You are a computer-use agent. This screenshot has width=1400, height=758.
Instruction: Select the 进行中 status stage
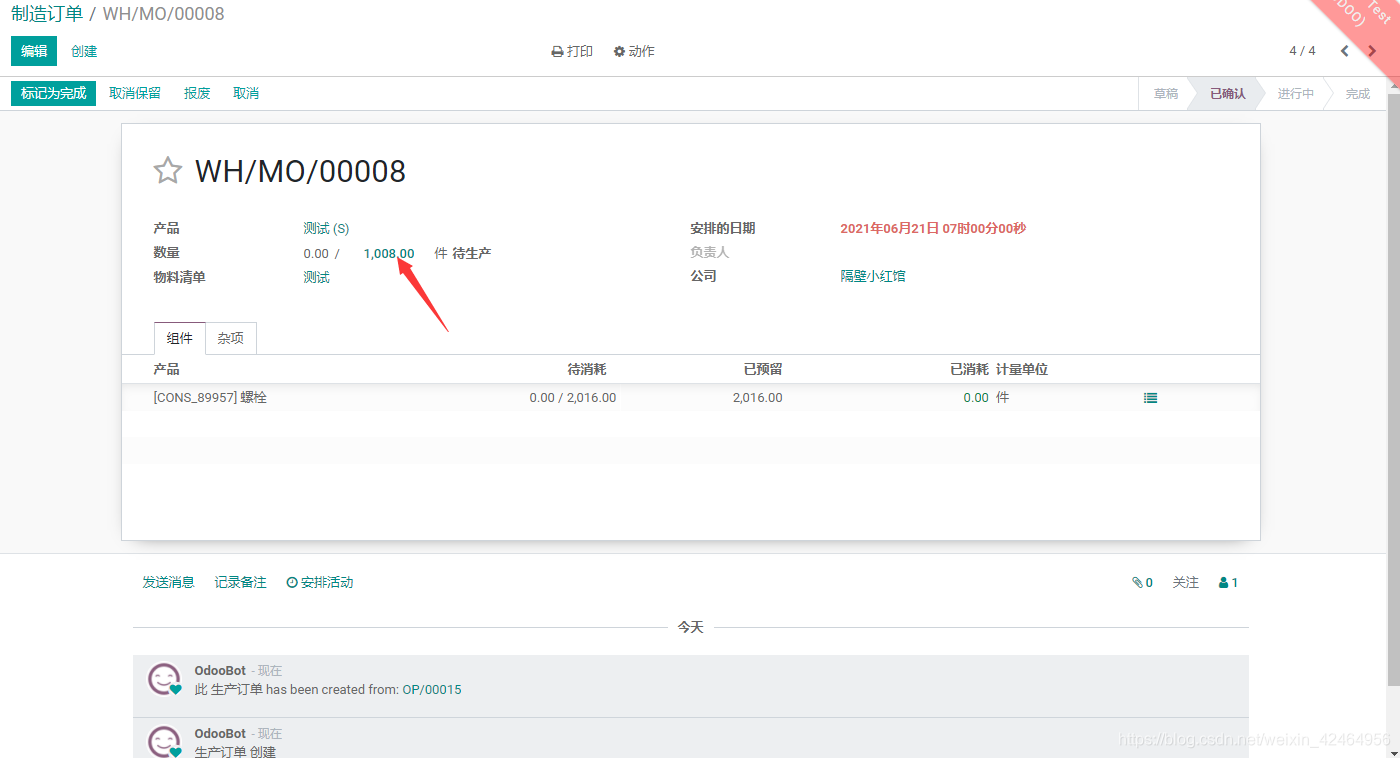pos(1295,93)
